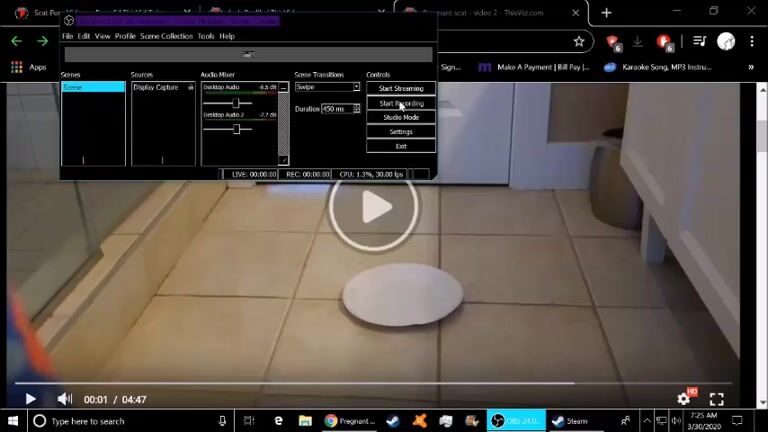This screenshot has height=432, width=768.
Task: Open a new Chrome tab with plus
Action: (606, 12)
